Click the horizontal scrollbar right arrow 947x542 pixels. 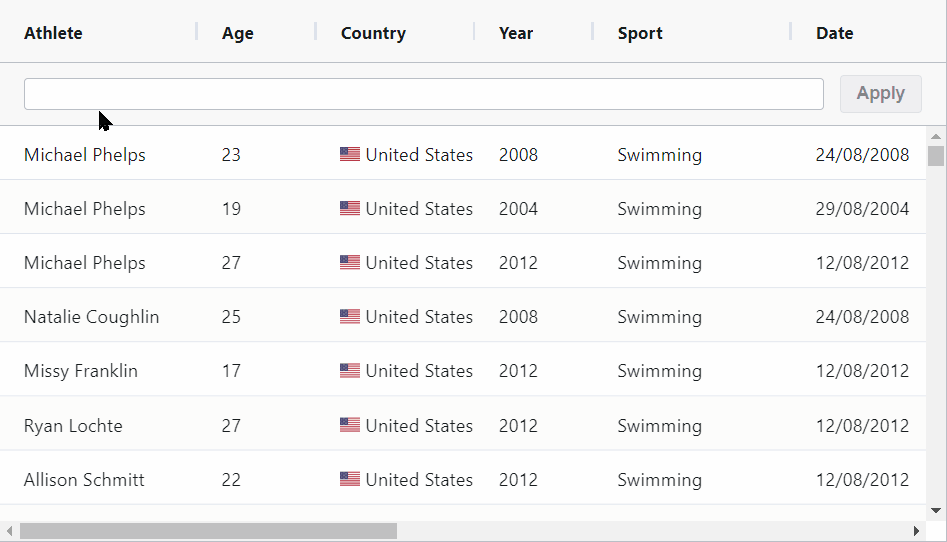point(916,531)
